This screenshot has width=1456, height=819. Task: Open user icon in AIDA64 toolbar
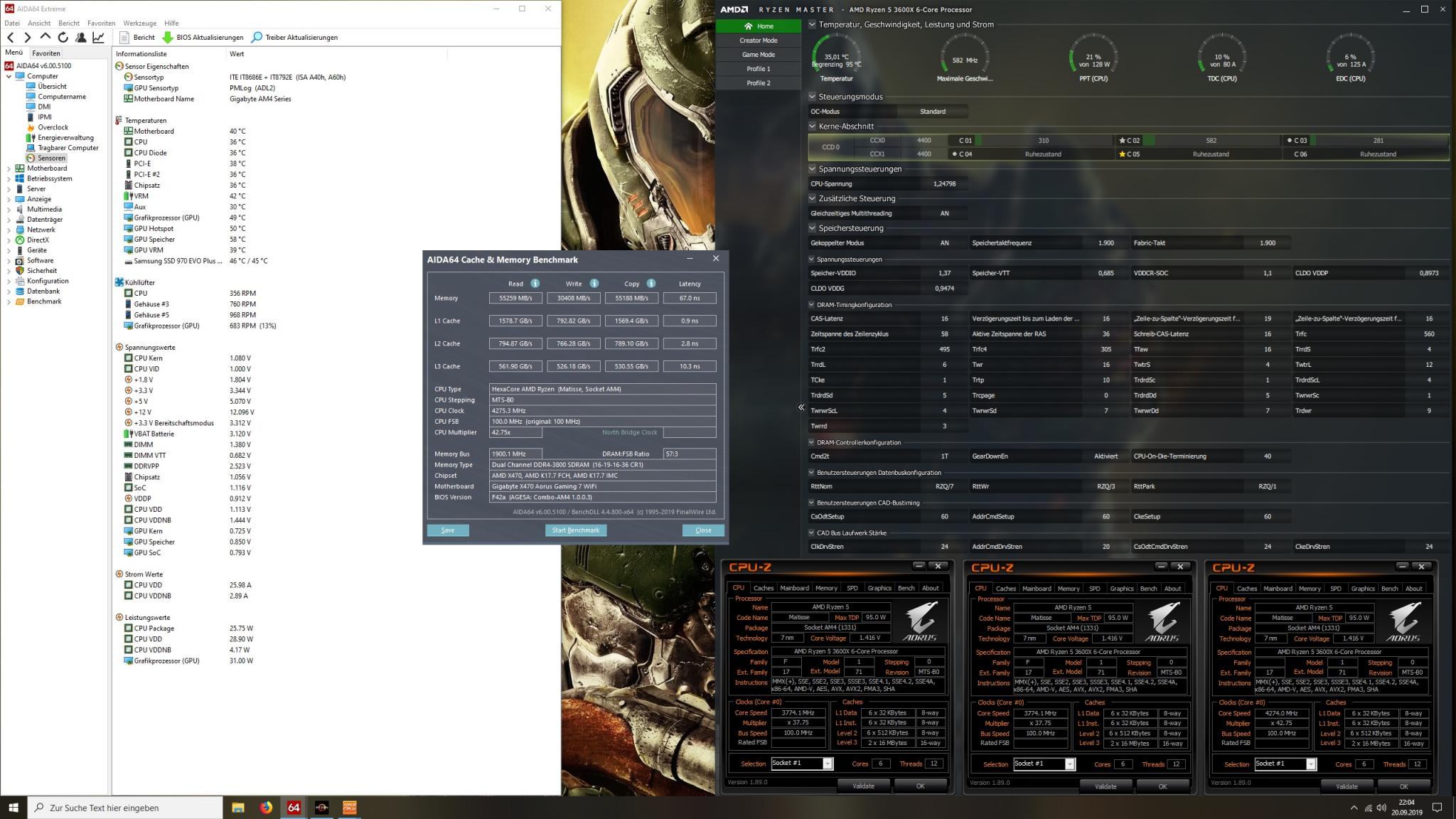tap(80, 37)
